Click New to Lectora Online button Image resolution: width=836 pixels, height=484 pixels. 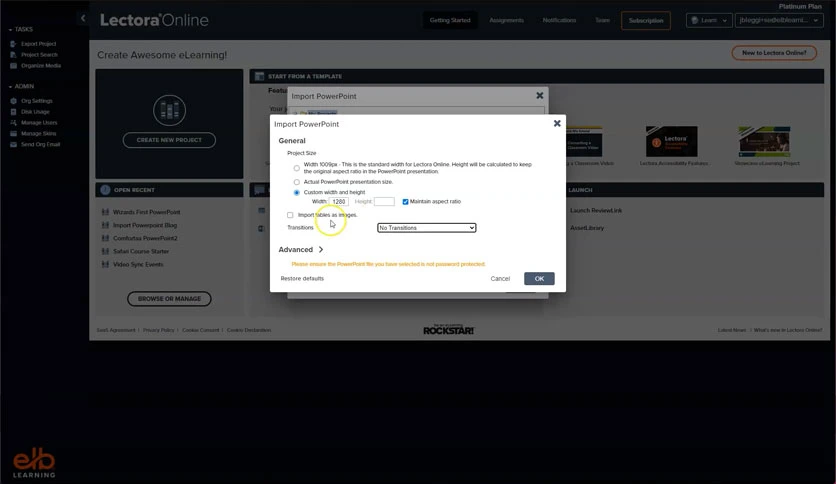[774, 53]
